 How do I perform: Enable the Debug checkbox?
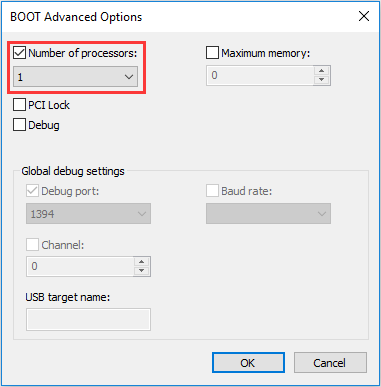[19, 125]
